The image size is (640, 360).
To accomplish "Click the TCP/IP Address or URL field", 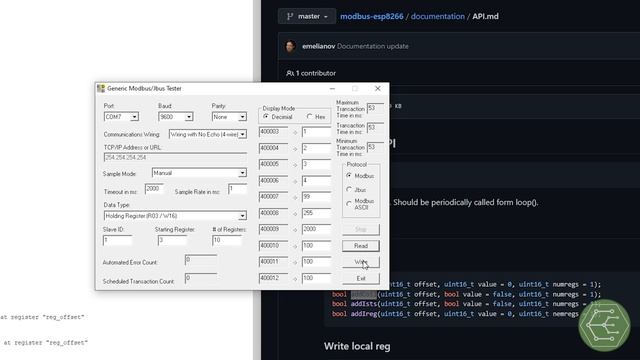I will point(175,158).
